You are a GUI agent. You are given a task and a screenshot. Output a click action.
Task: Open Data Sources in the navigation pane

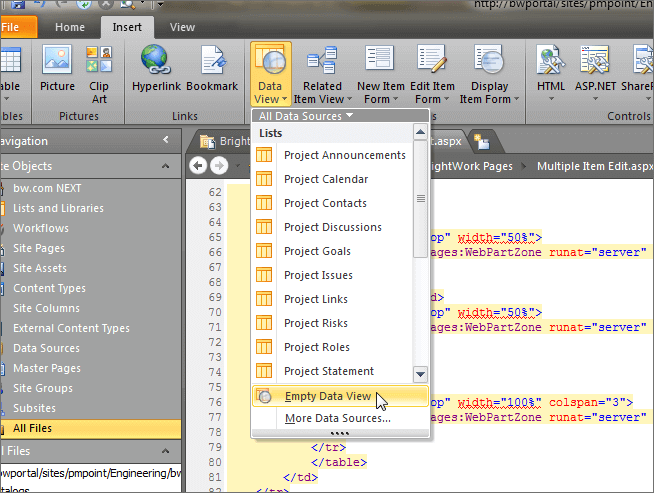[x=46, y=348]
